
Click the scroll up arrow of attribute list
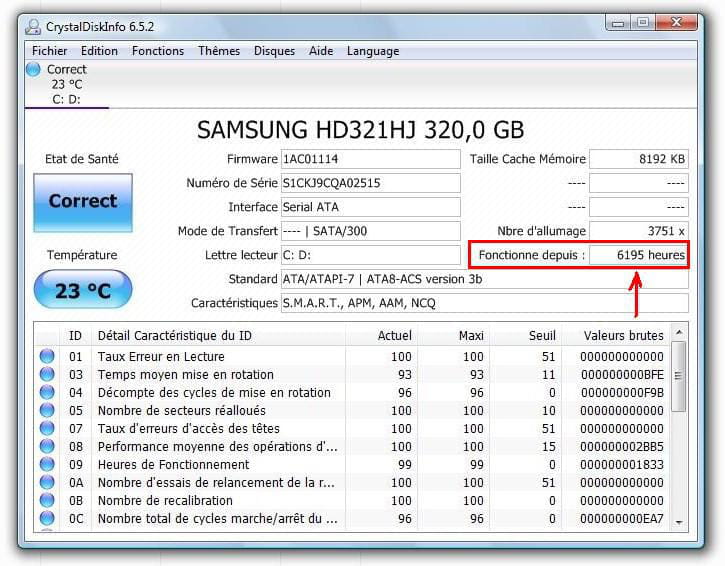click(679, 332)
